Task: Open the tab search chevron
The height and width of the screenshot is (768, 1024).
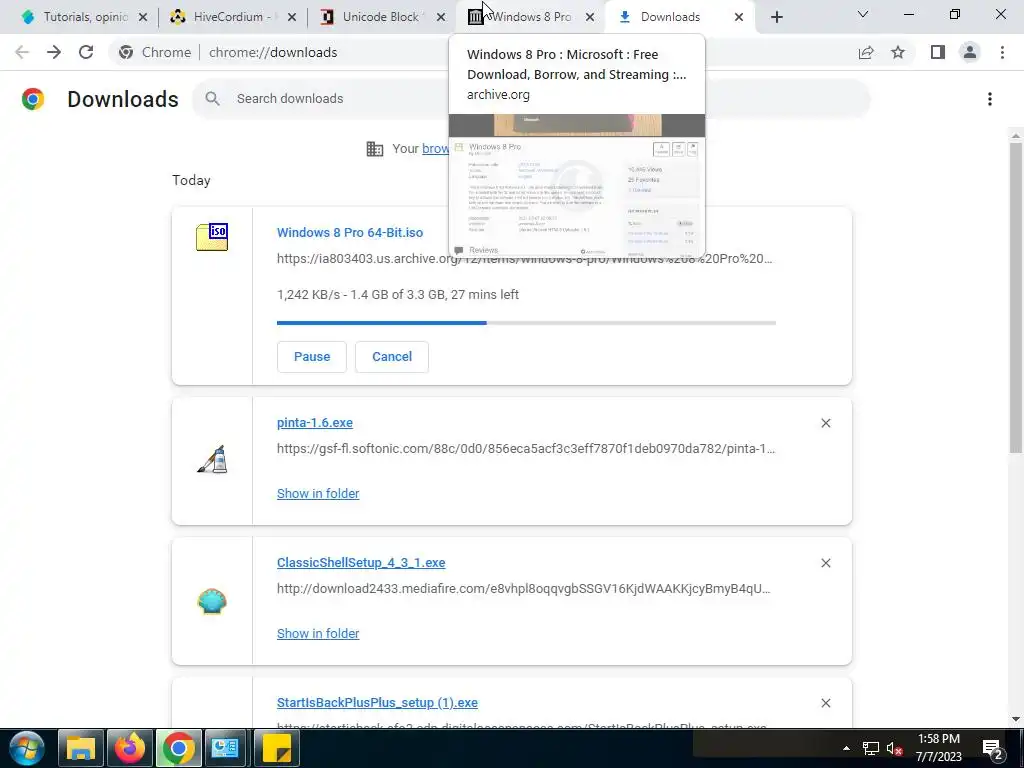Action: pos(863,14)
